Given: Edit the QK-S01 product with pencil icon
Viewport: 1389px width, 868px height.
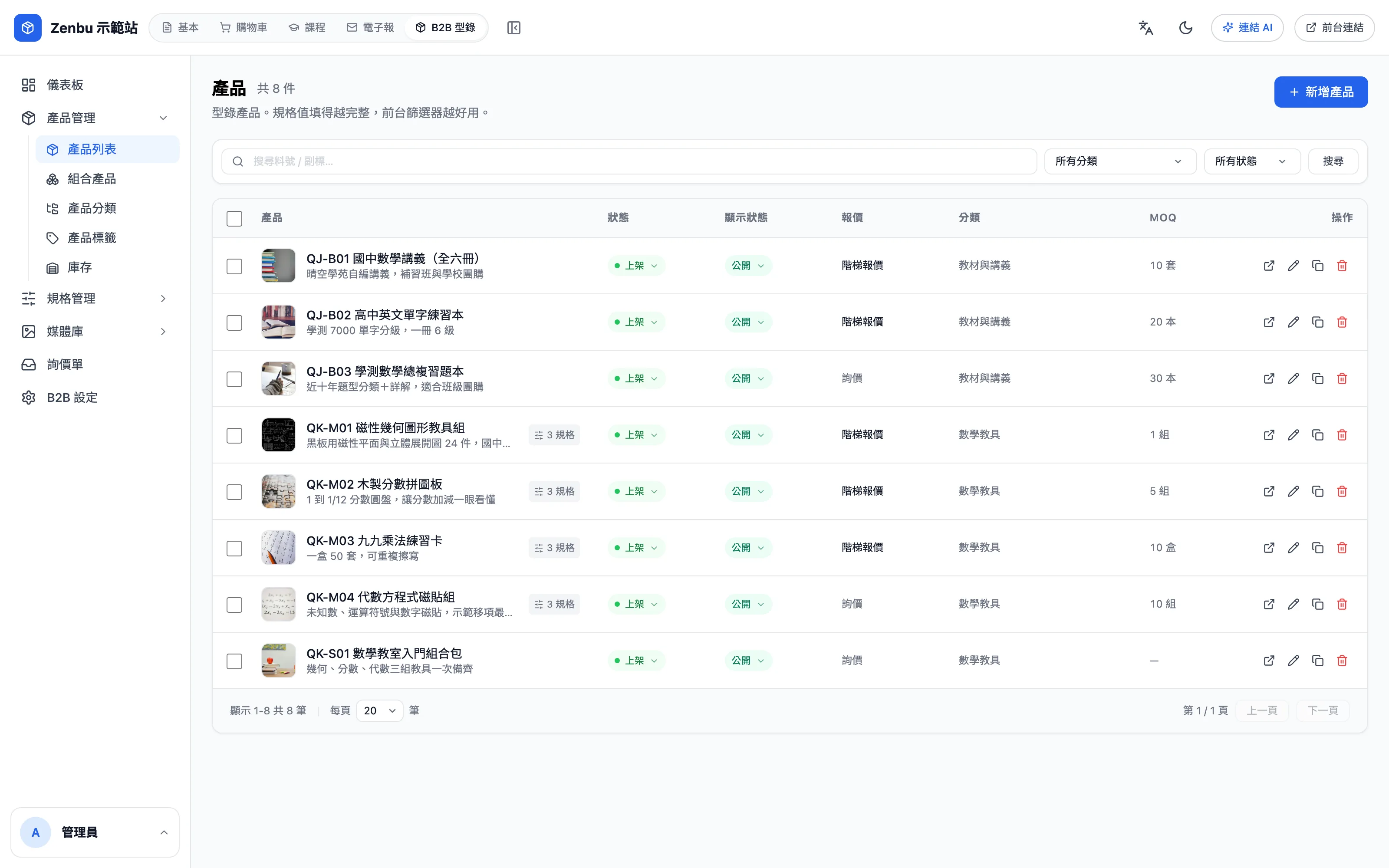Looking at the screenshot, I should [x=1293, y=661].
